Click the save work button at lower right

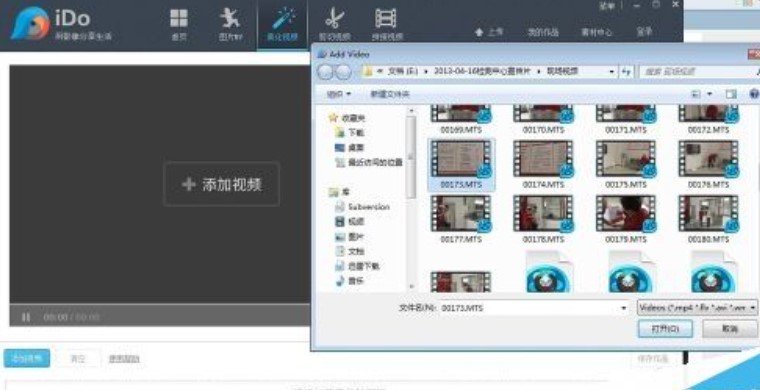653,359
